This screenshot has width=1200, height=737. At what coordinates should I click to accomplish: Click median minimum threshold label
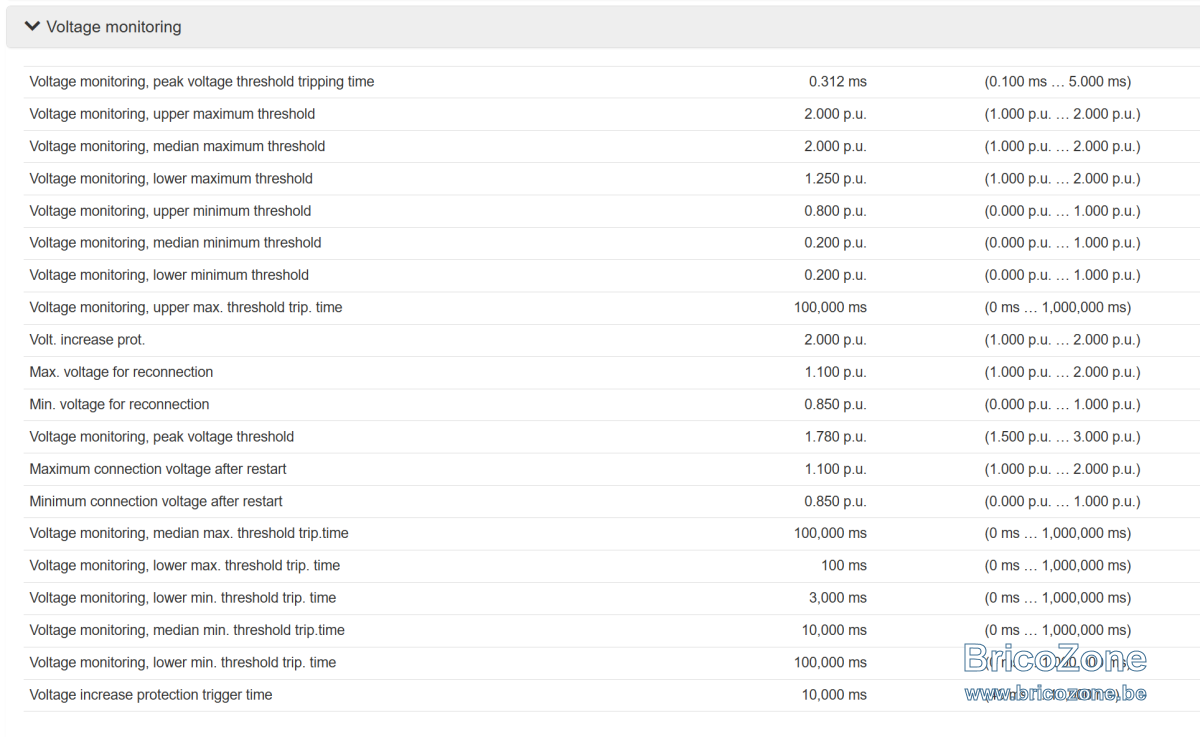pyautogui.click(x=175, y=243)
